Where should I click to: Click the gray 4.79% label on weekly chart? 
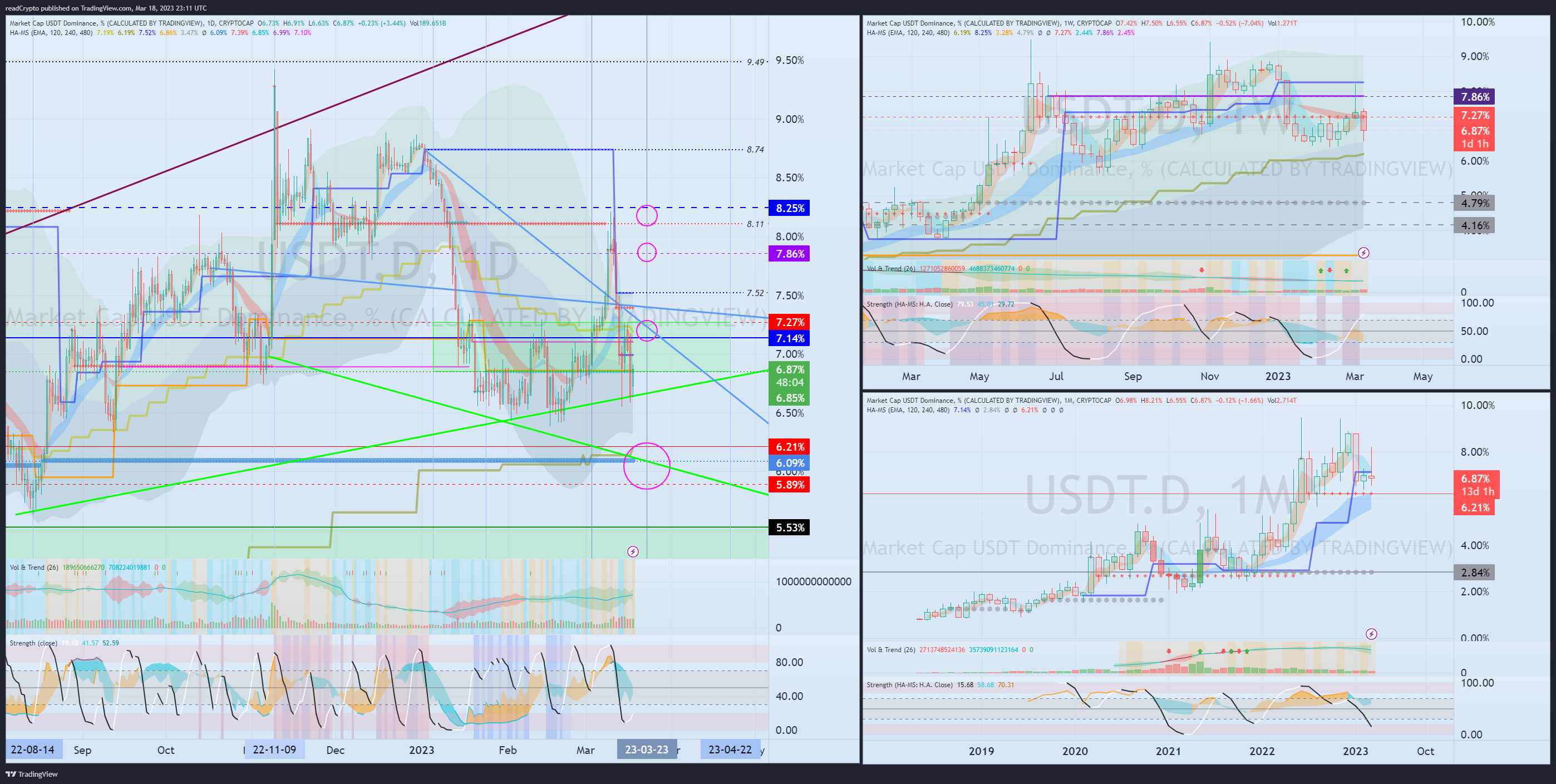(1474, 203)
